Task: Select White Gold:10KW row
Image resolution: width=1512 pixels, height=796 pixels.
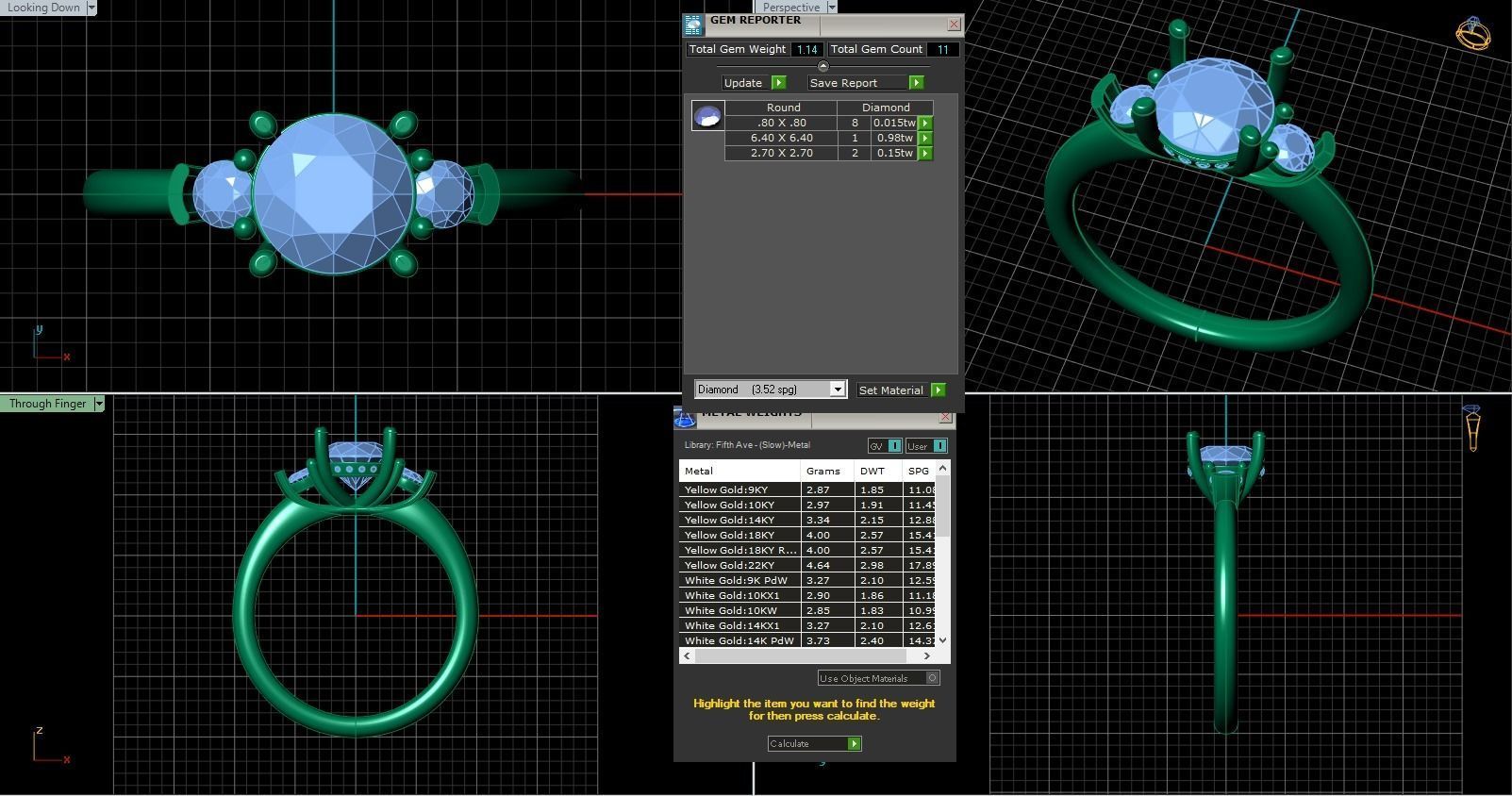Action: tap(807, 610)
